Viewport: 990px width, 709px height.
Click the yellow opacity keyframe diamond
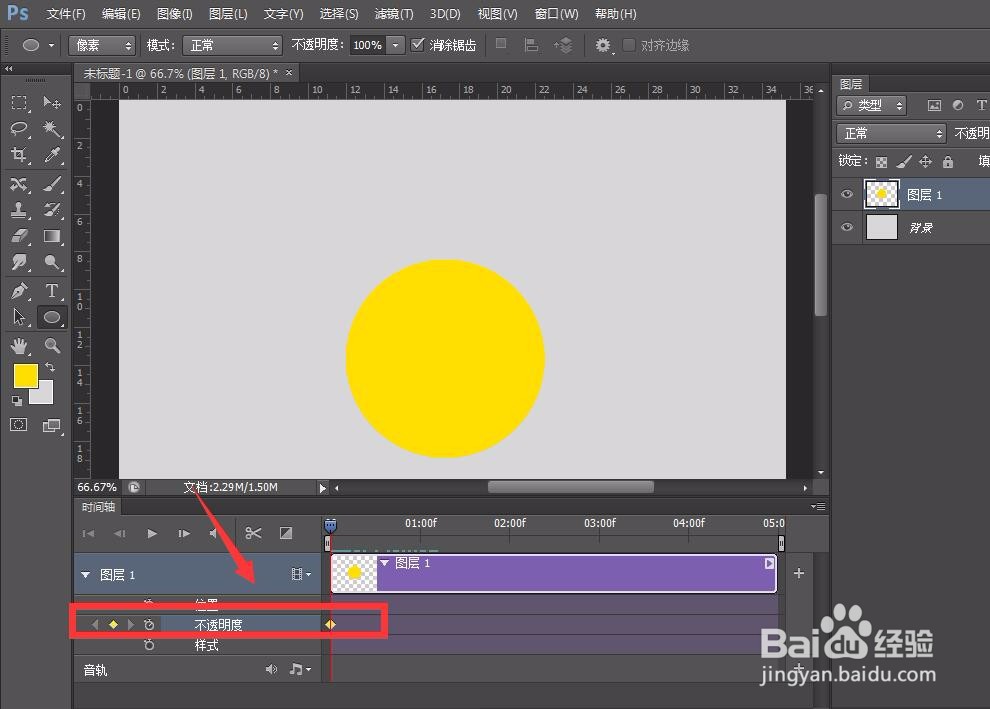(330, 624)
